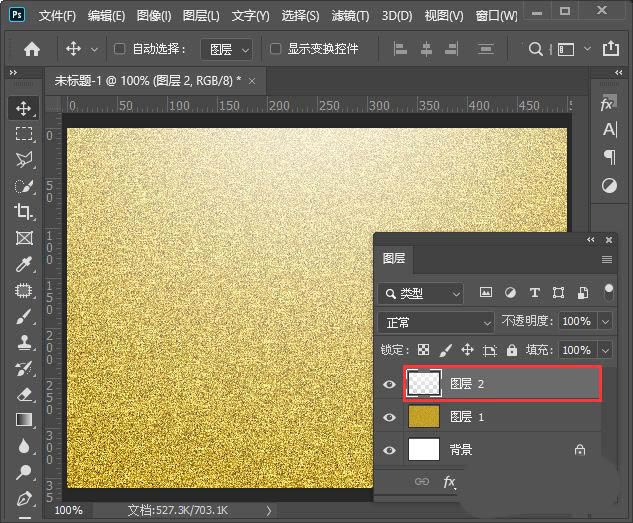Select the Healing Brush tool
633x523 pixels.
[24, 290]
